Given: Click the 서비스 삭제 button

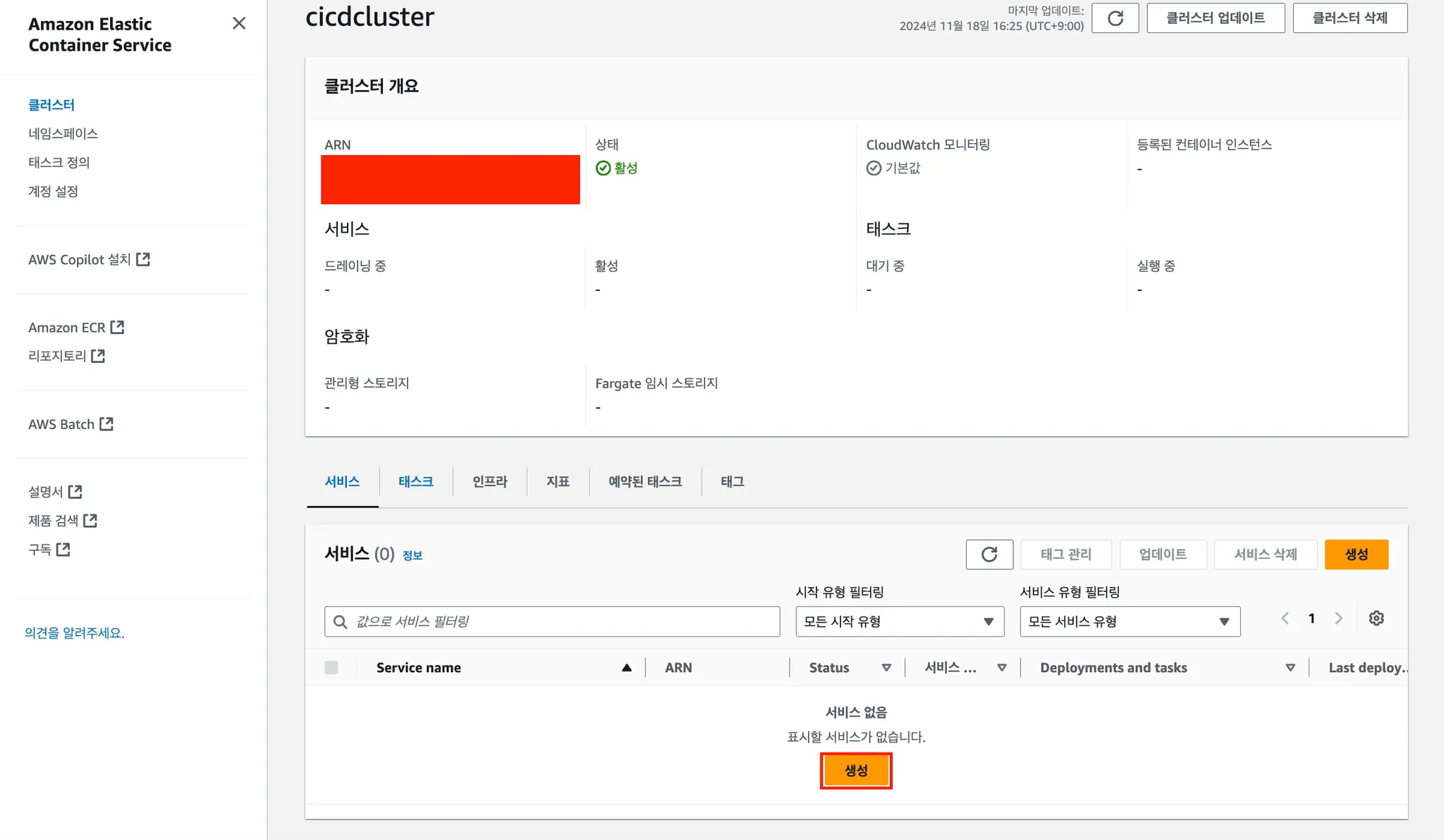Looking at the screenshot, I should click(1266, 555).
